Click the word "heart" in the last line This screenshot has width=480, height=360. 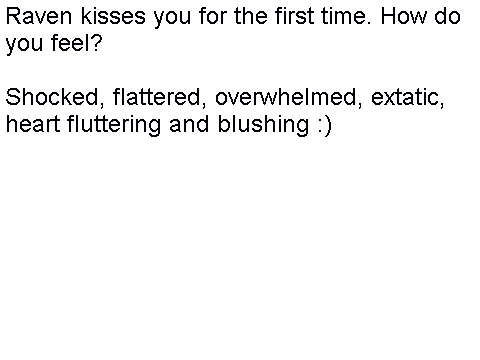point(33,124)
